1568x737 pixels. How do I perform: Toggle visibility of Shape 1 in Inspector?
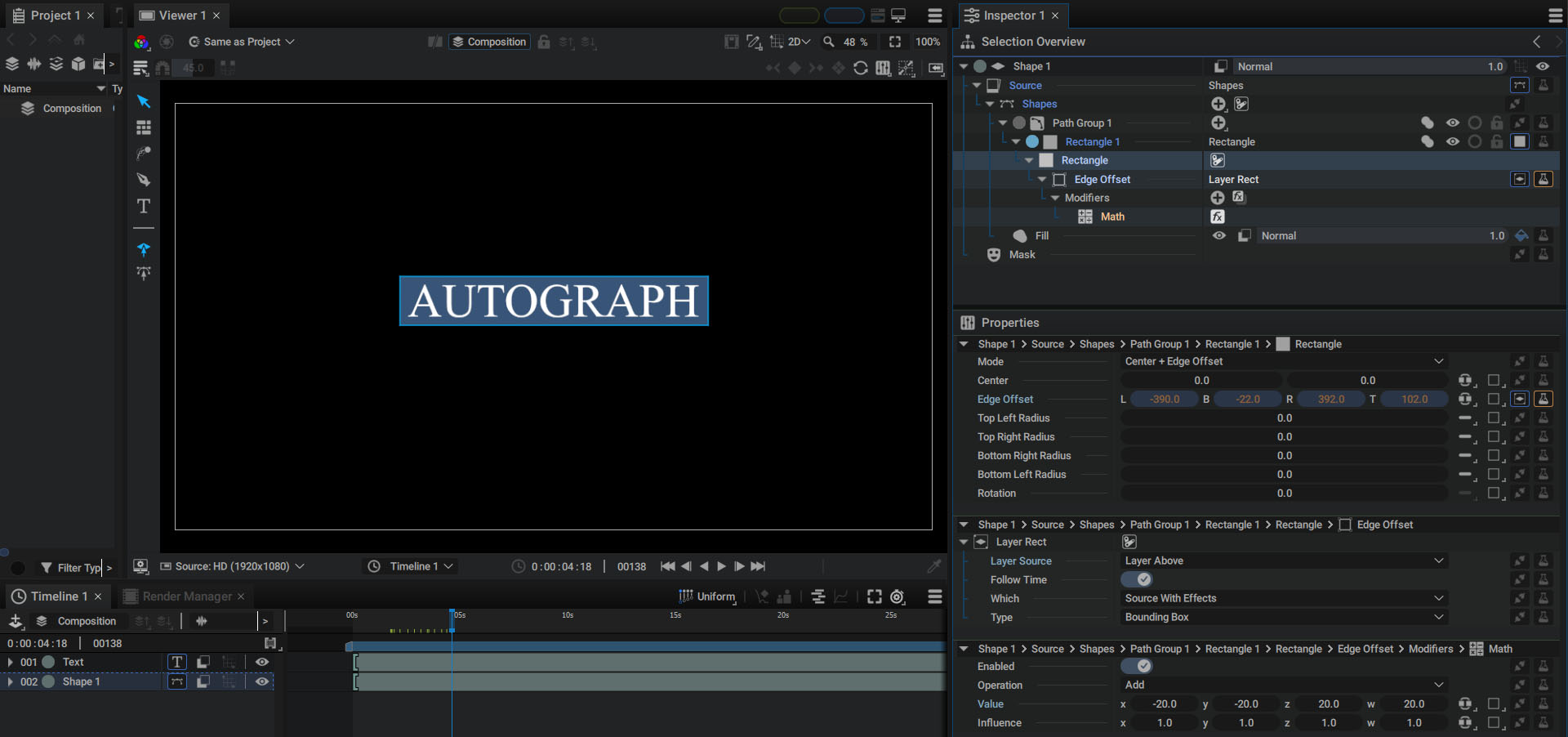[x=1543, y=66]
